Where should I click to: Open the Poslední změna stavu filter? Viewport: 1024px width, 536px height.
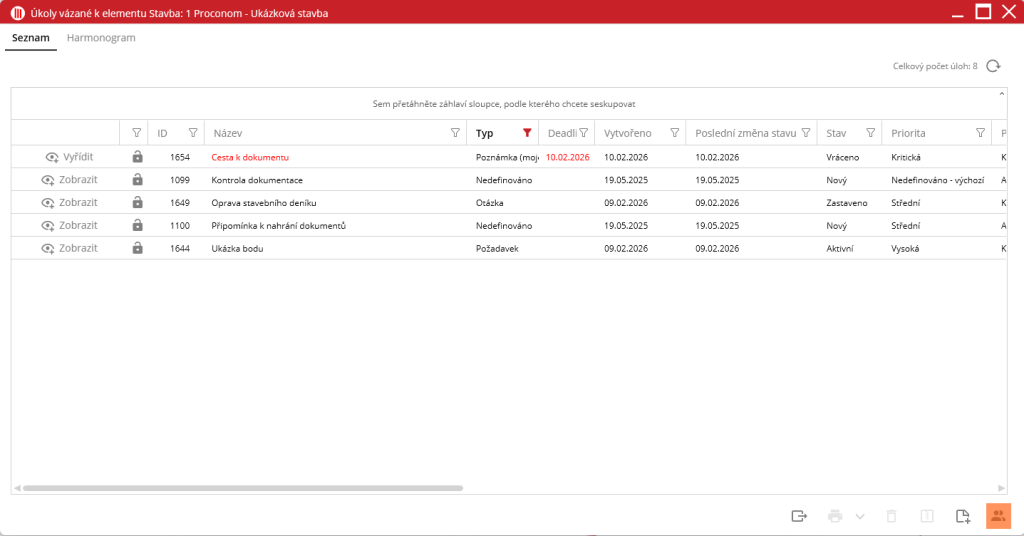805,133
